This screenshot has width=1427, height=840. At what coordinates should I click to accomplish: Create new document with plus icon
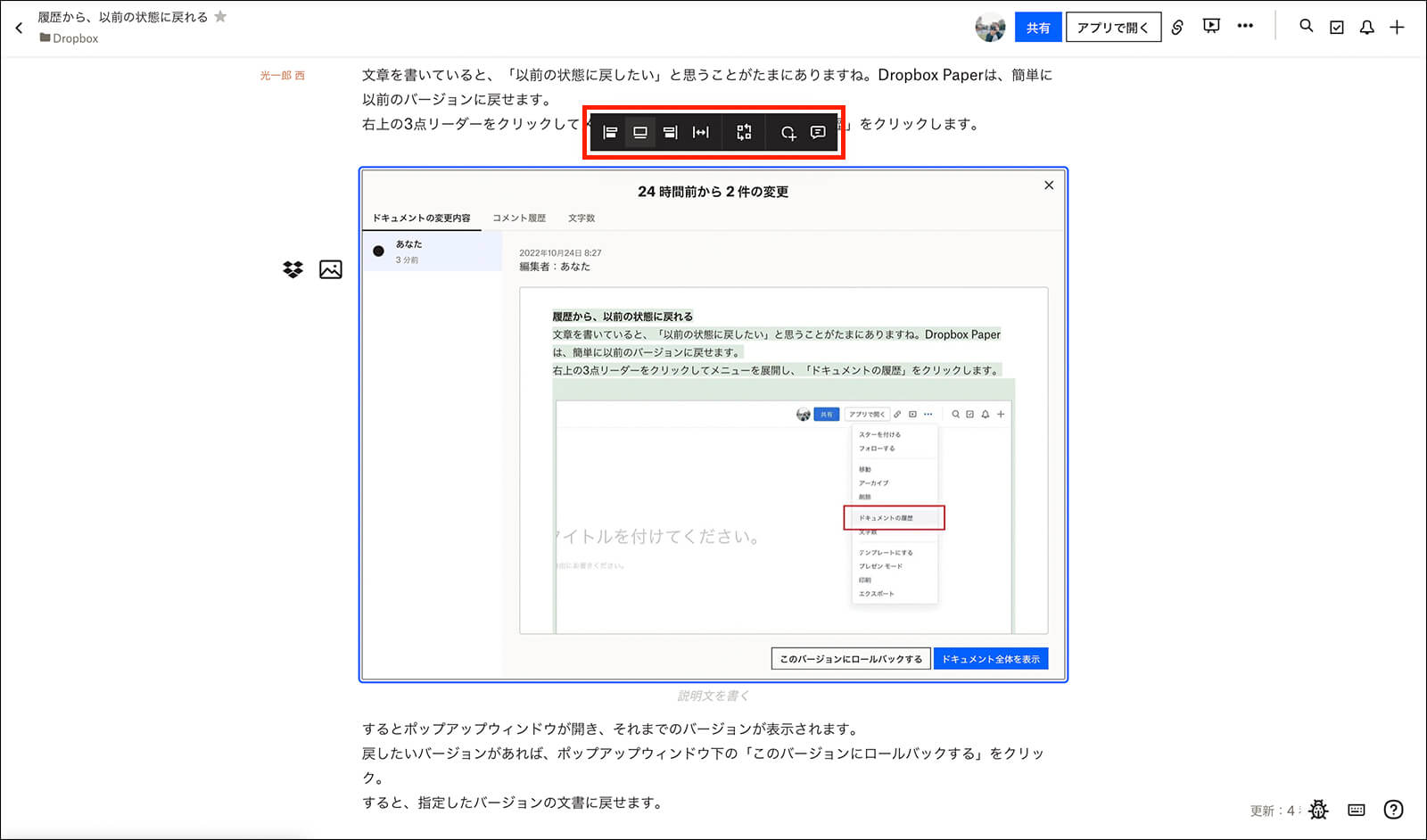pos(1398,28)
